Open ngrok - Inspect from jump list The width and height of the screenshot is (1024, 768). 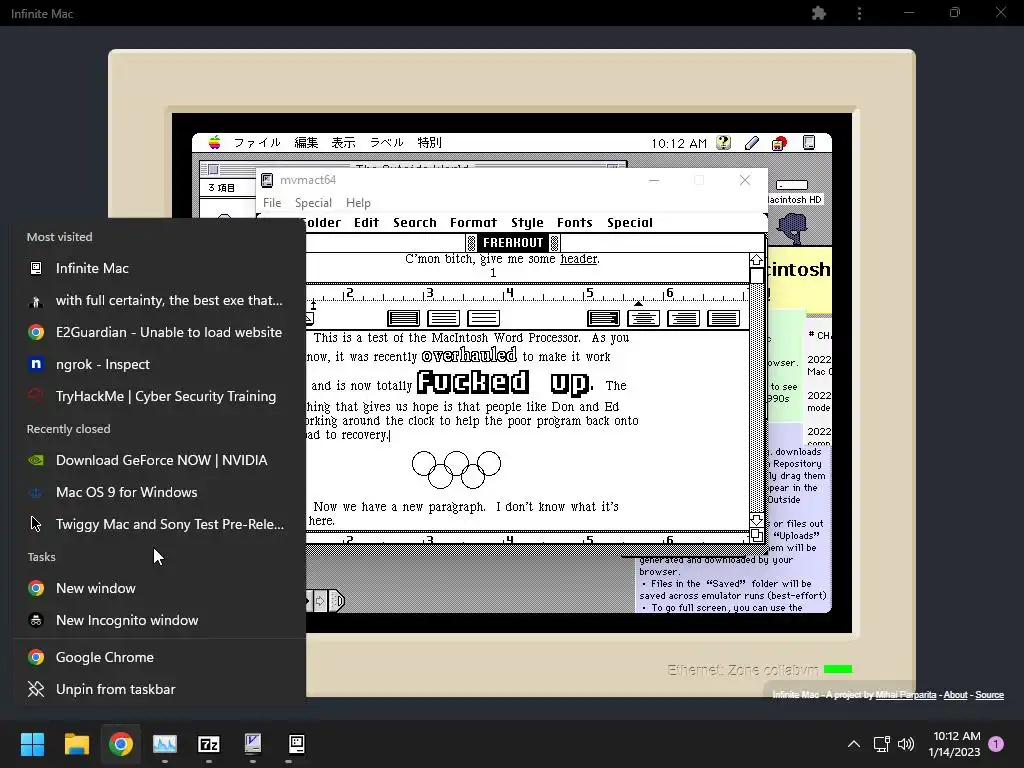[x=159, y=364]
